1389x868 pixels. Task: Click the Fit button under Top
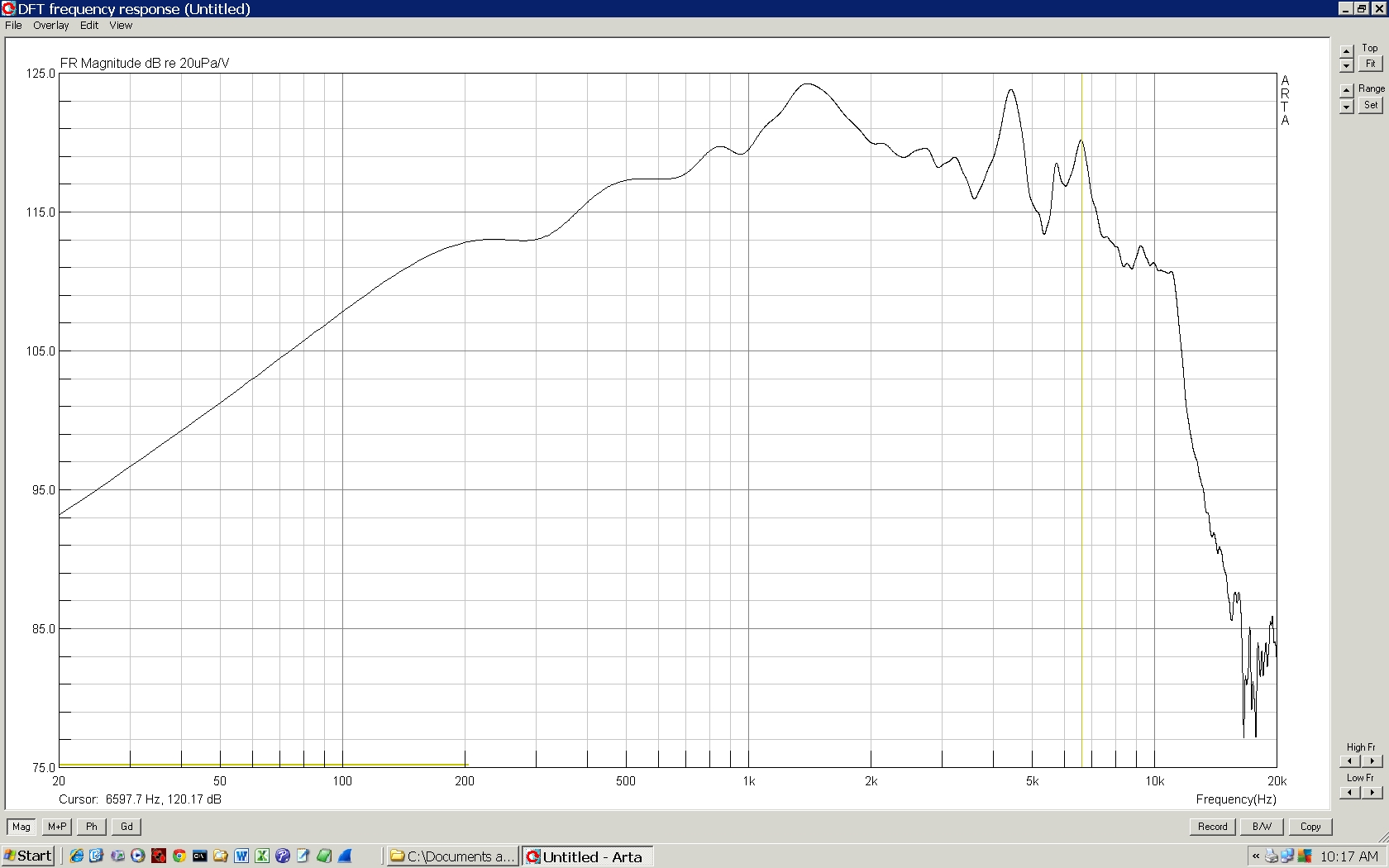point(1371,64)
